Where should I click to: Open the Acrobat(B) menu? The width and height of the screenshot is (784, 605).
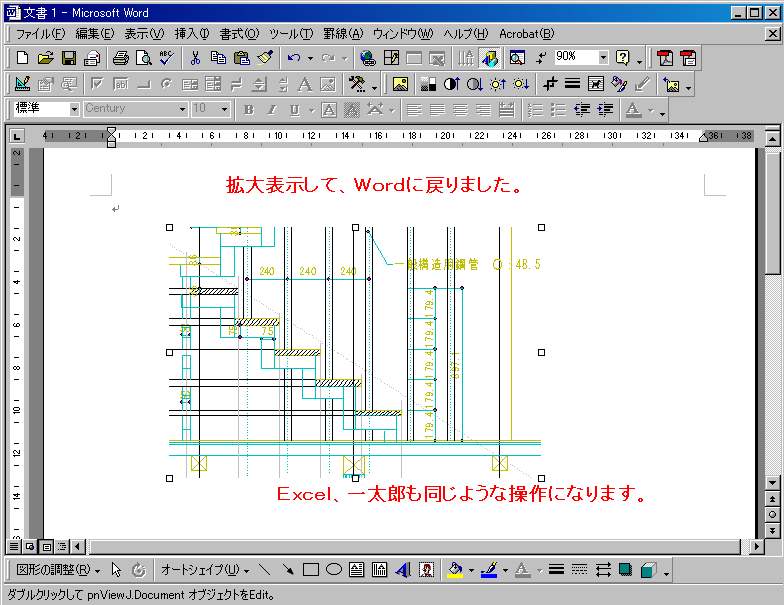[x=526, y=34]
